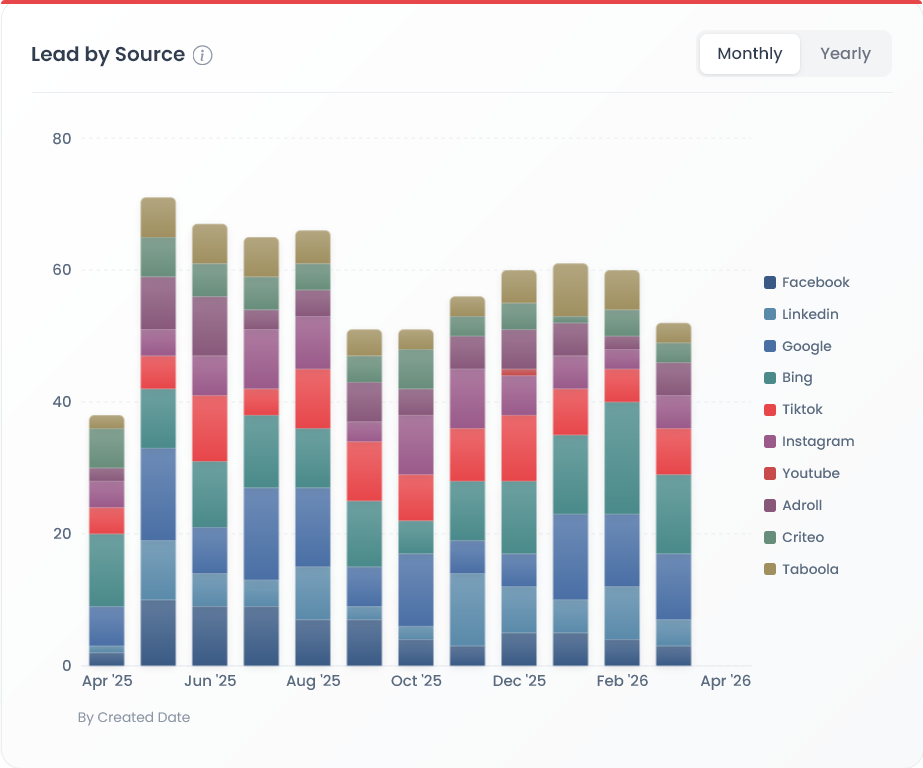923x768 pixels.
Task: Click the info icon next to Lead by Source
Action: tap(202, 55)
